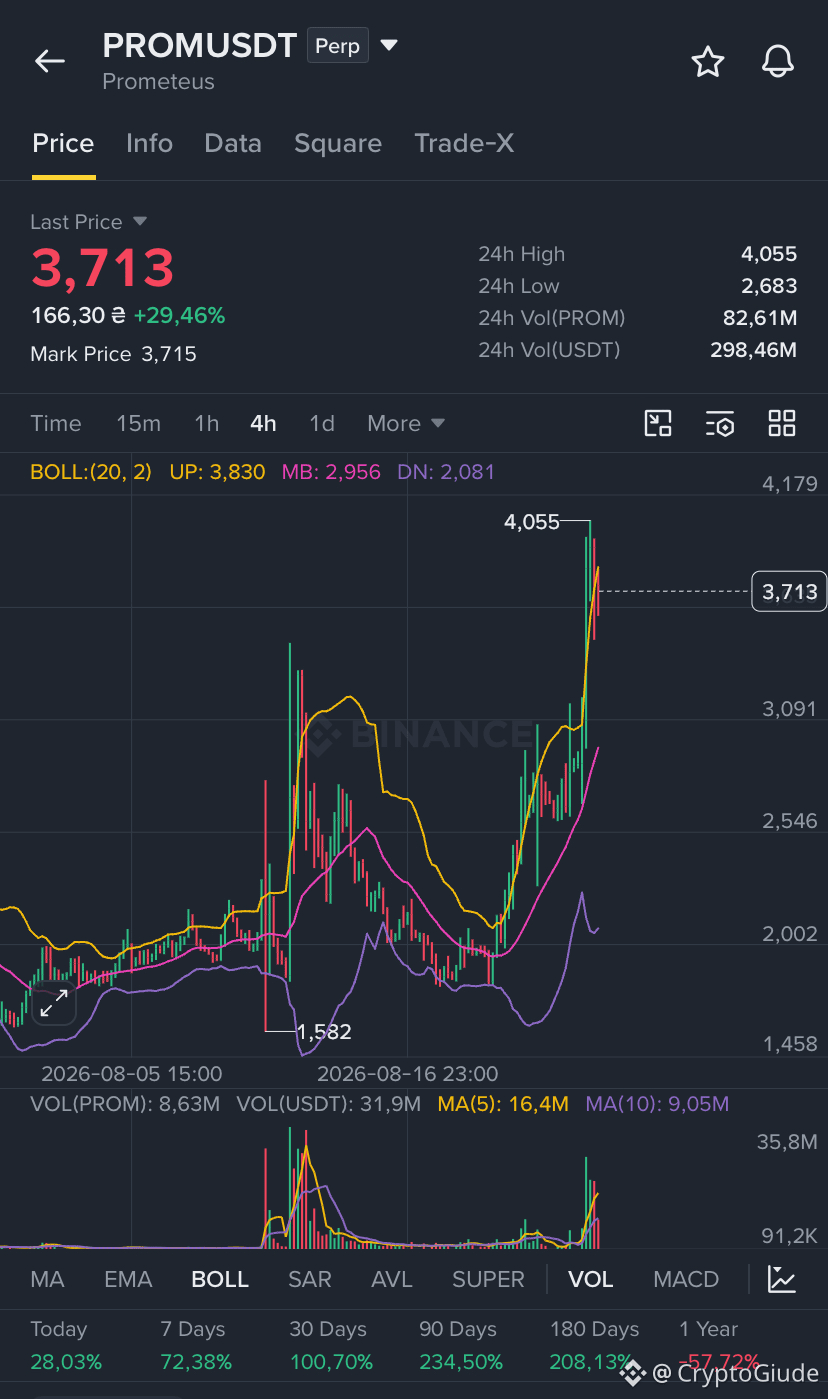The image size is (828, 1399).
Task: Tap the UP: 3,830 Bollinger value
Action: (x=217, y=472)
